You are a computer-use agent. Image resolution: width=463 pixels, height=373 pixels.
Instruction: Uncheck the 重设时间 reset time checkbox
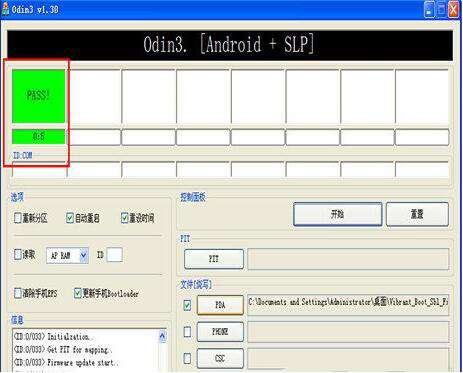124,218
